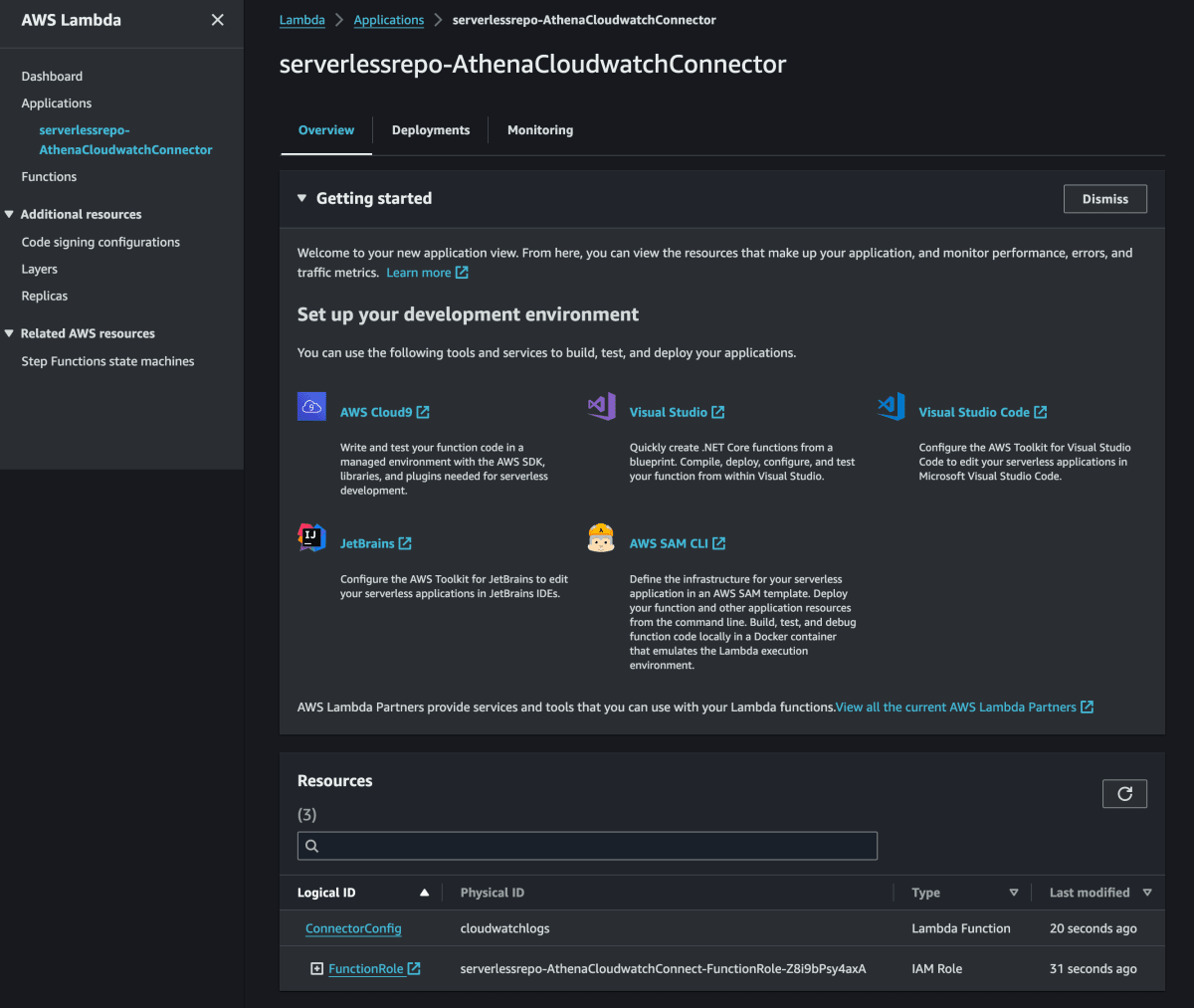Focus the Resources search input field
The image size is (1194, 1008).
coord(587,846)
